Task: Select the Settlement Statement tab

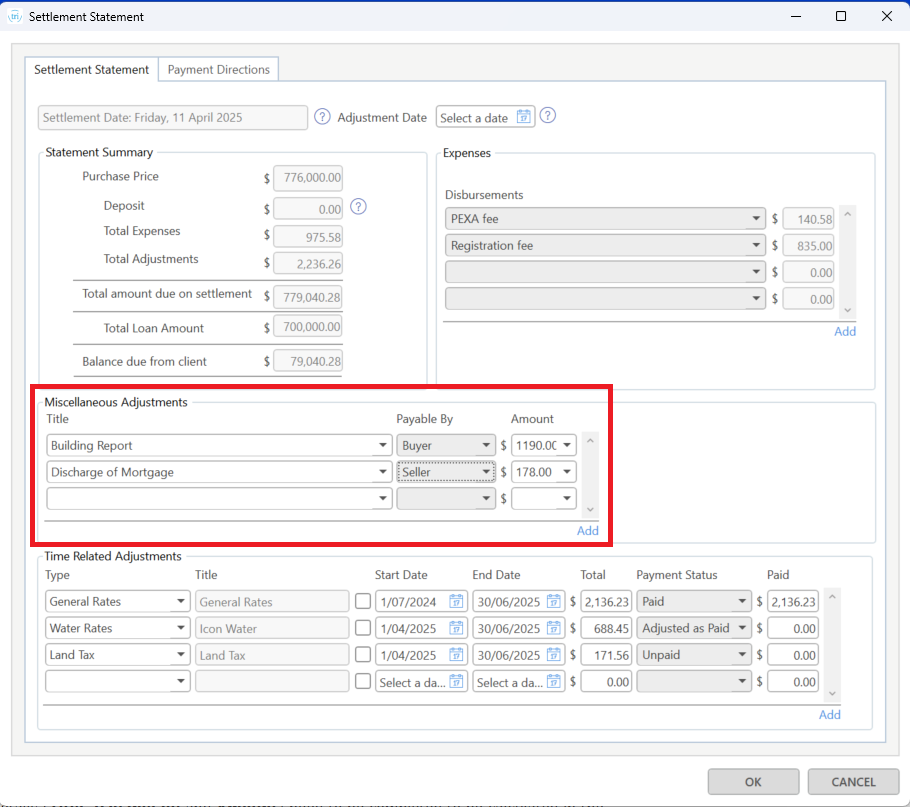Action: [91, 70]
